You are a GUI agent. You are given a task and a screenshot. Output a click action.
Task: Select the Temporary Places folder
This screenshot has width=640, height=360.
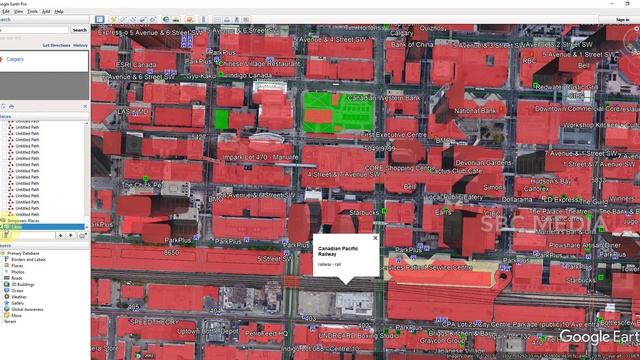23,220
